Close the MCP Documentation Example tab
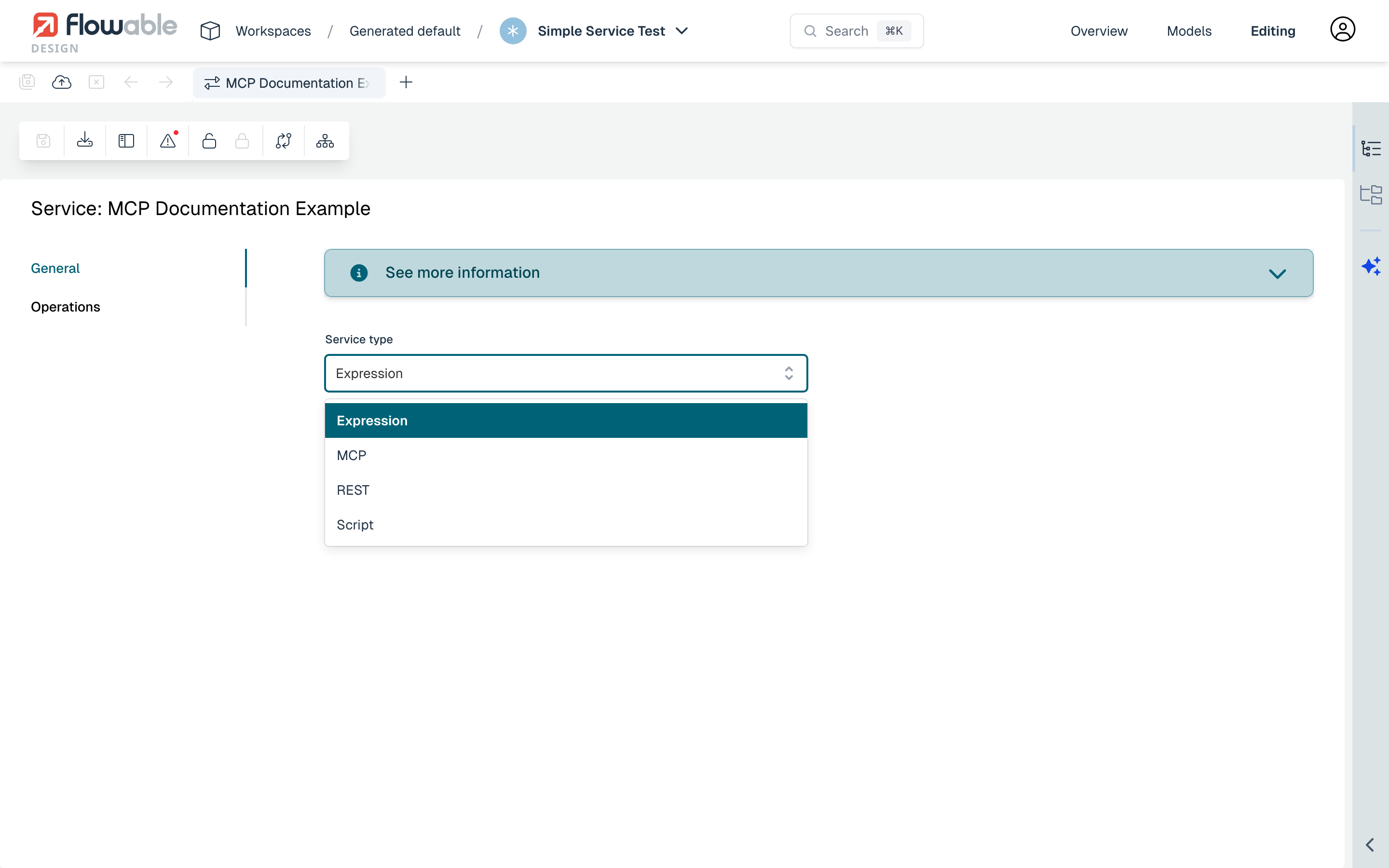1389x868 pixels. 96,82
